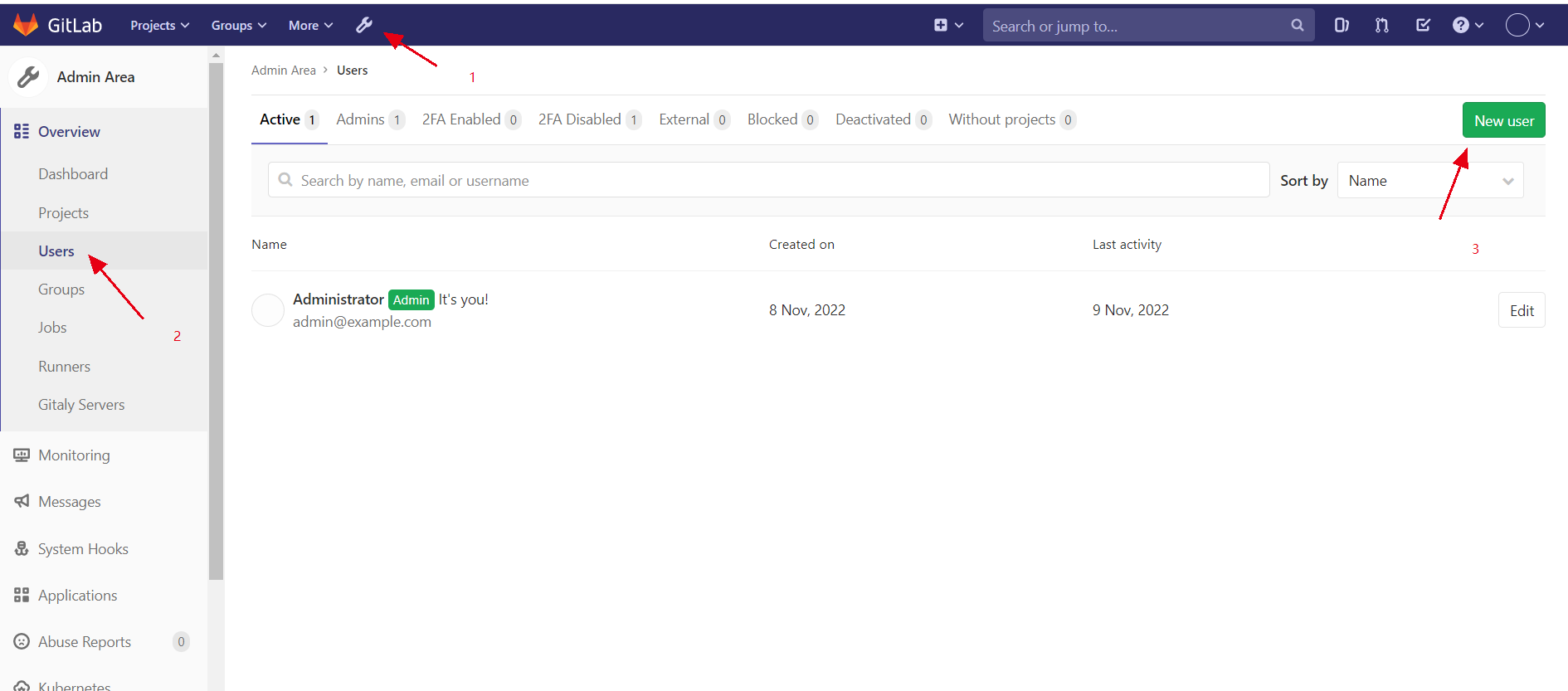
Task: Click the search magnifier icon in navbar
Action: pyautogui.click(x=1298, y=26)
